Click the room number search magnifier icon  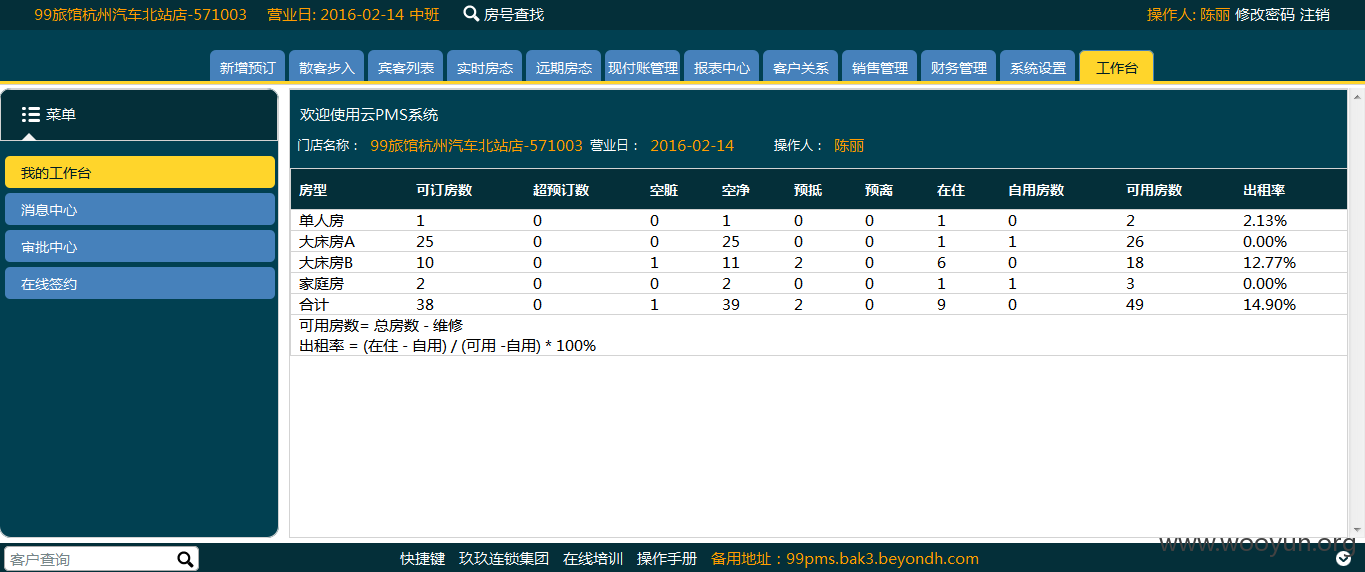[471, 14]
